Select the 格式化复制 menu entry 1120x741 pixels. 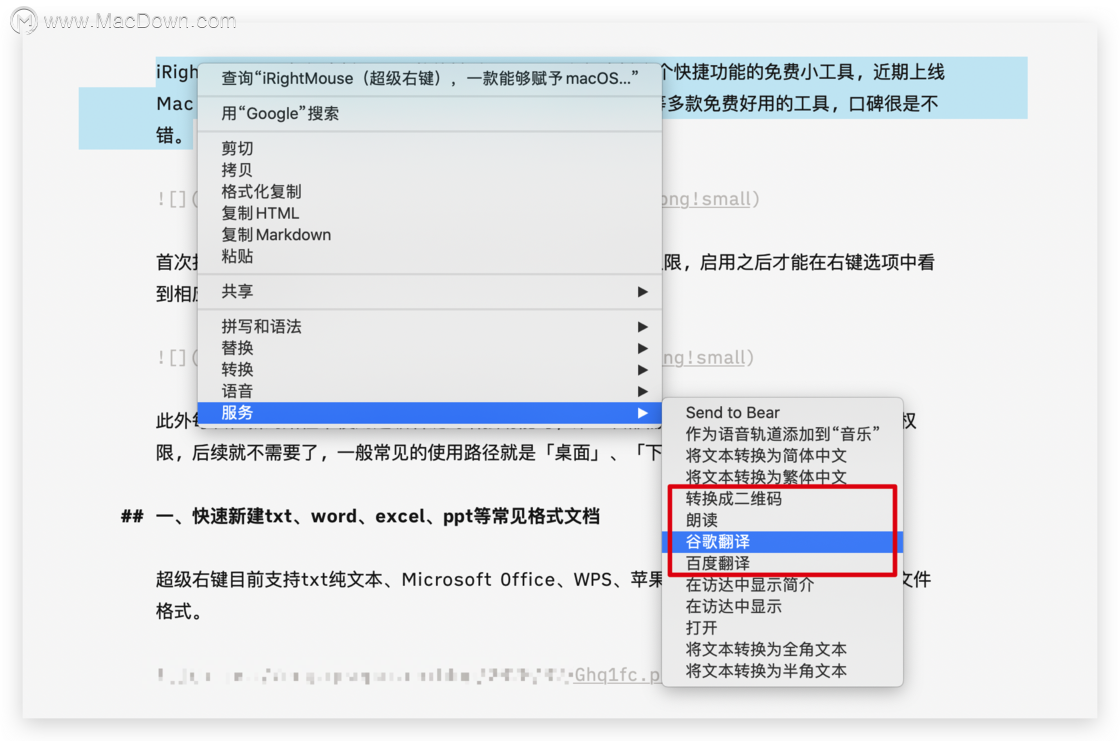429,192
